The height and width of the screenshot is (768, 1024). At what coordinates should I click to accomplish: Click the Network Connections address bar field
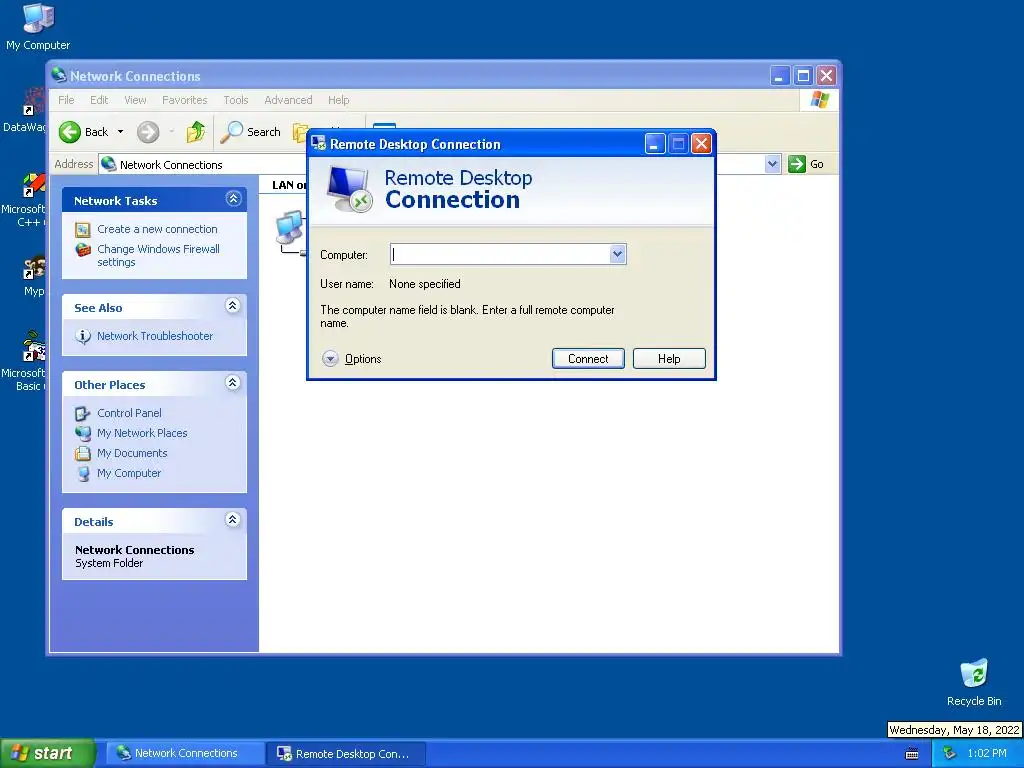[432, 165]
